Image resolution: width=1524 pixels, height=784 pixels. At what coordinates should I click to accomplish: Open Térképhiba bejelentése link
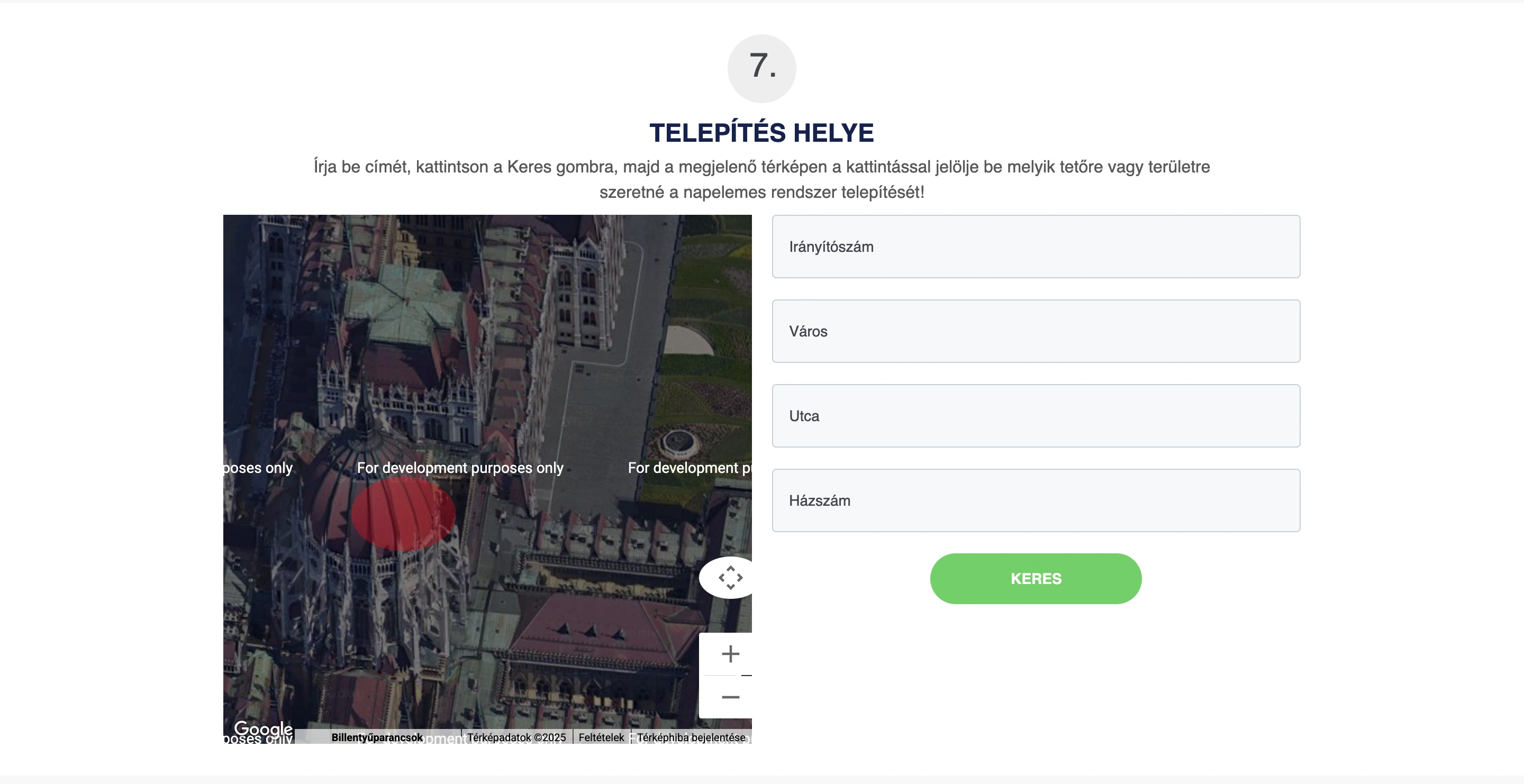[691, 737]
